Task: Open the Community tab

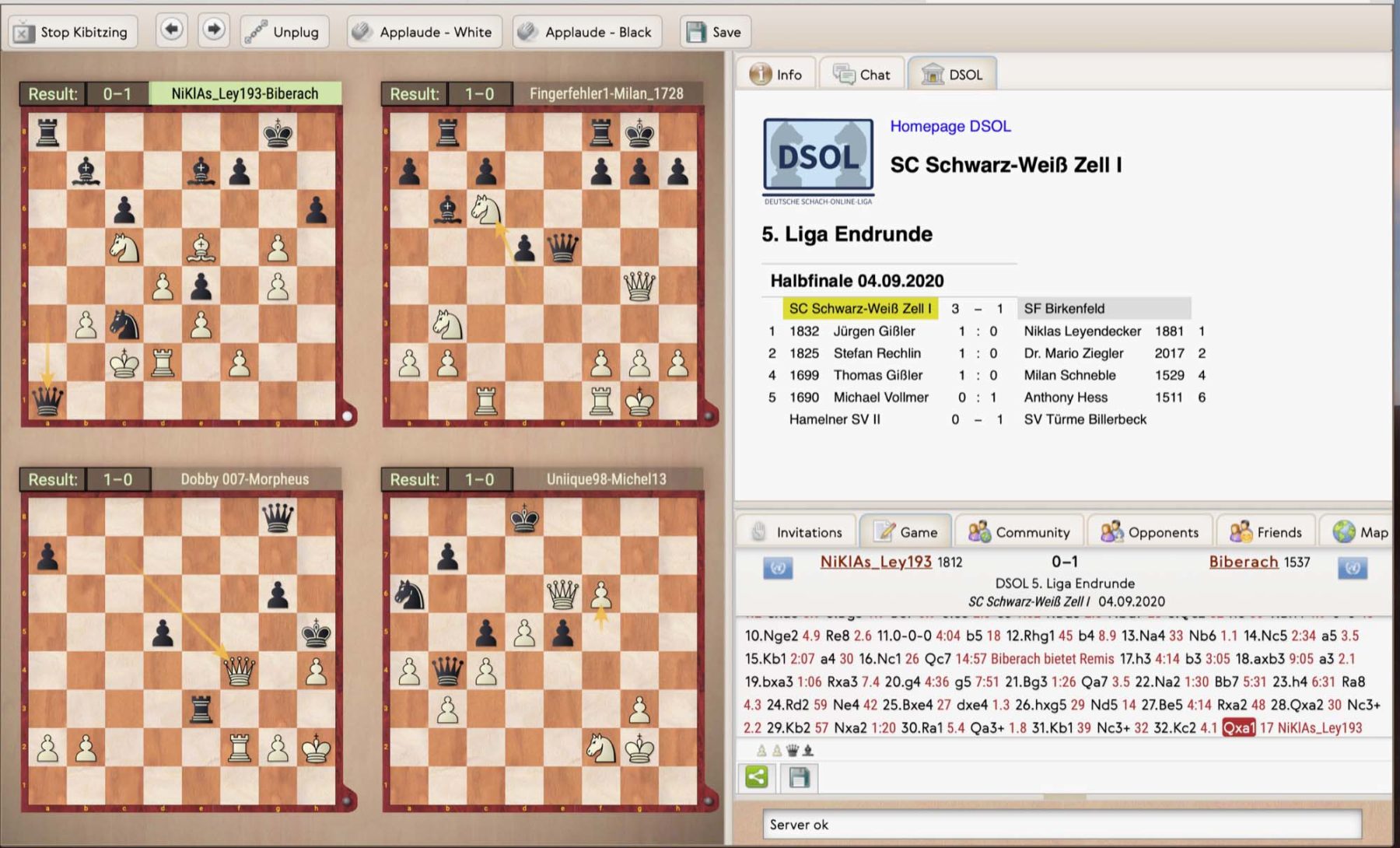Action: (x=1020, y=532)
